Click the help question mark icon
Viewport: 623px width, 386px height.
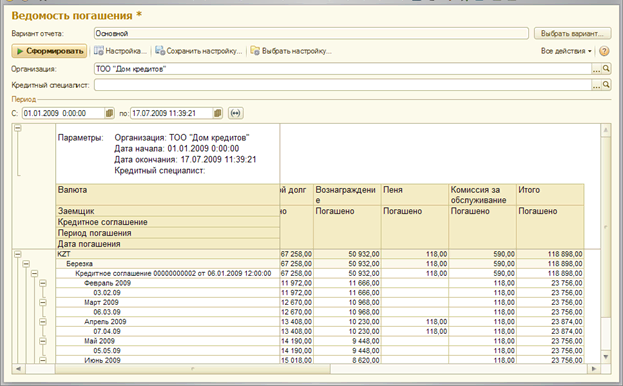pos(604,51)
